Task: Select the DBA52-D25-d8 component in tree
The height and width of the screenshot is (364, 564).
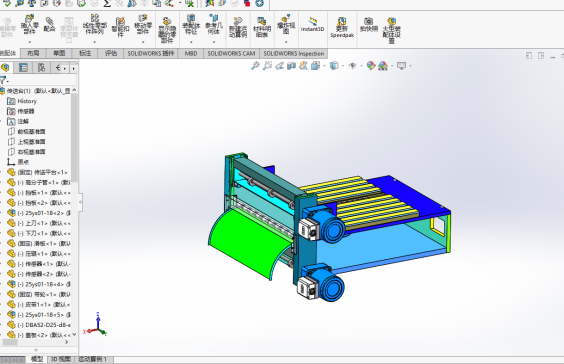Action: click(39, 325)
